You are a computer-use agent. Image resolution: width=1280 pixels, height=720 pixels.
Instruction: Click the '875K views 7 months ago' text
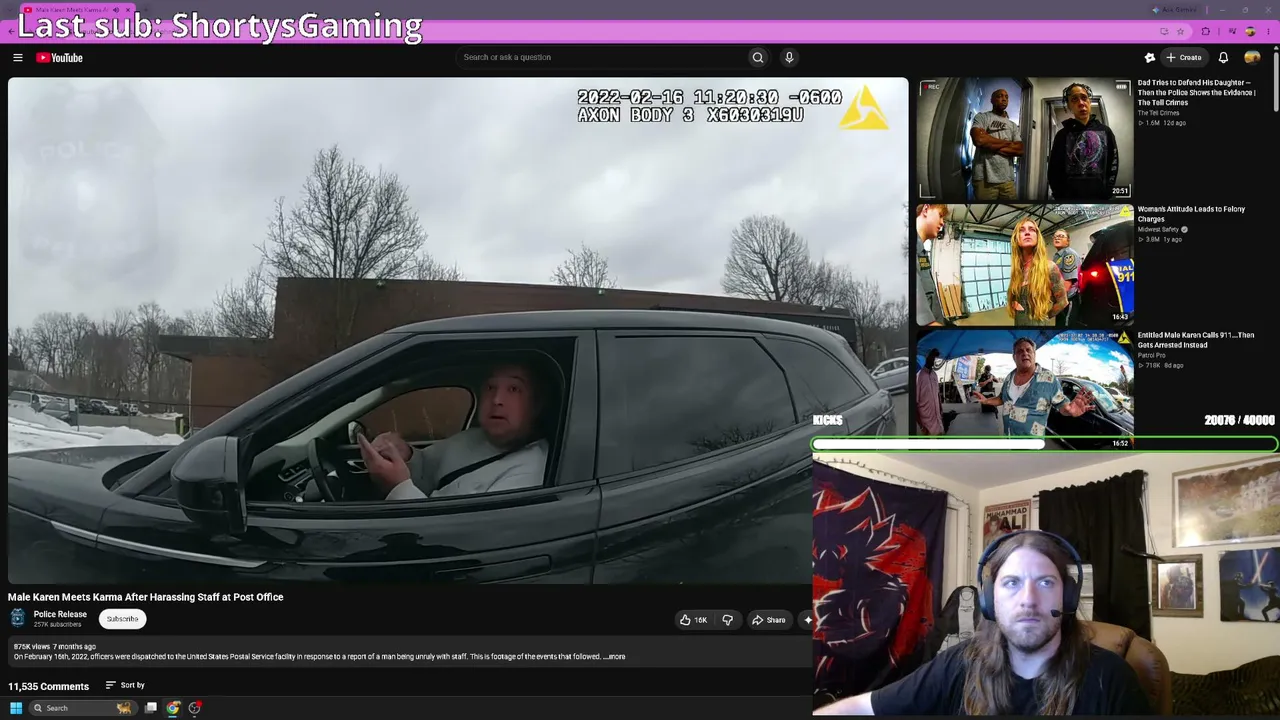pos(55,647)
